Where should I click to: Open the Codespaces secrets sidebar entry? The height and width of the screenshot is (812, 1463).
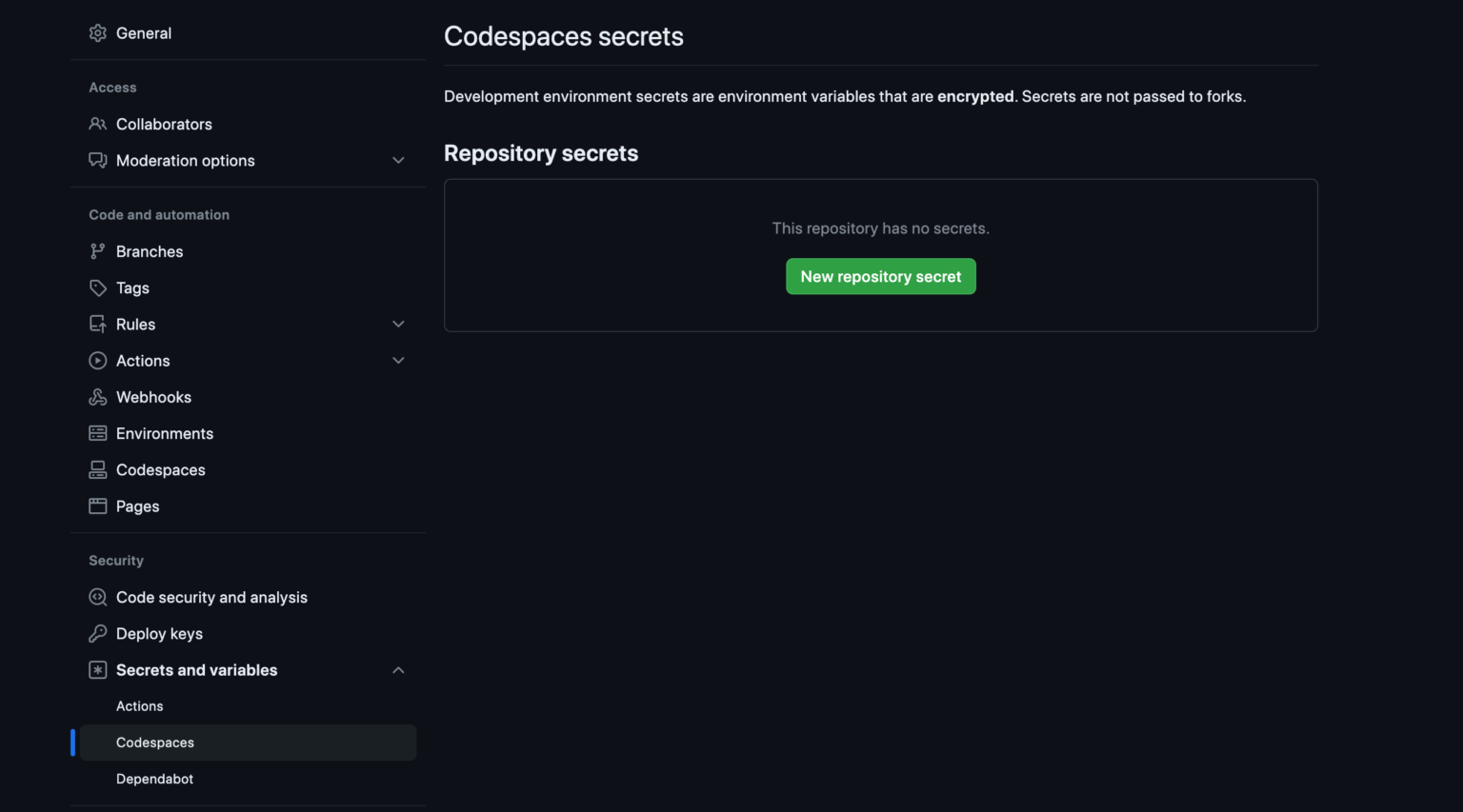155,743
